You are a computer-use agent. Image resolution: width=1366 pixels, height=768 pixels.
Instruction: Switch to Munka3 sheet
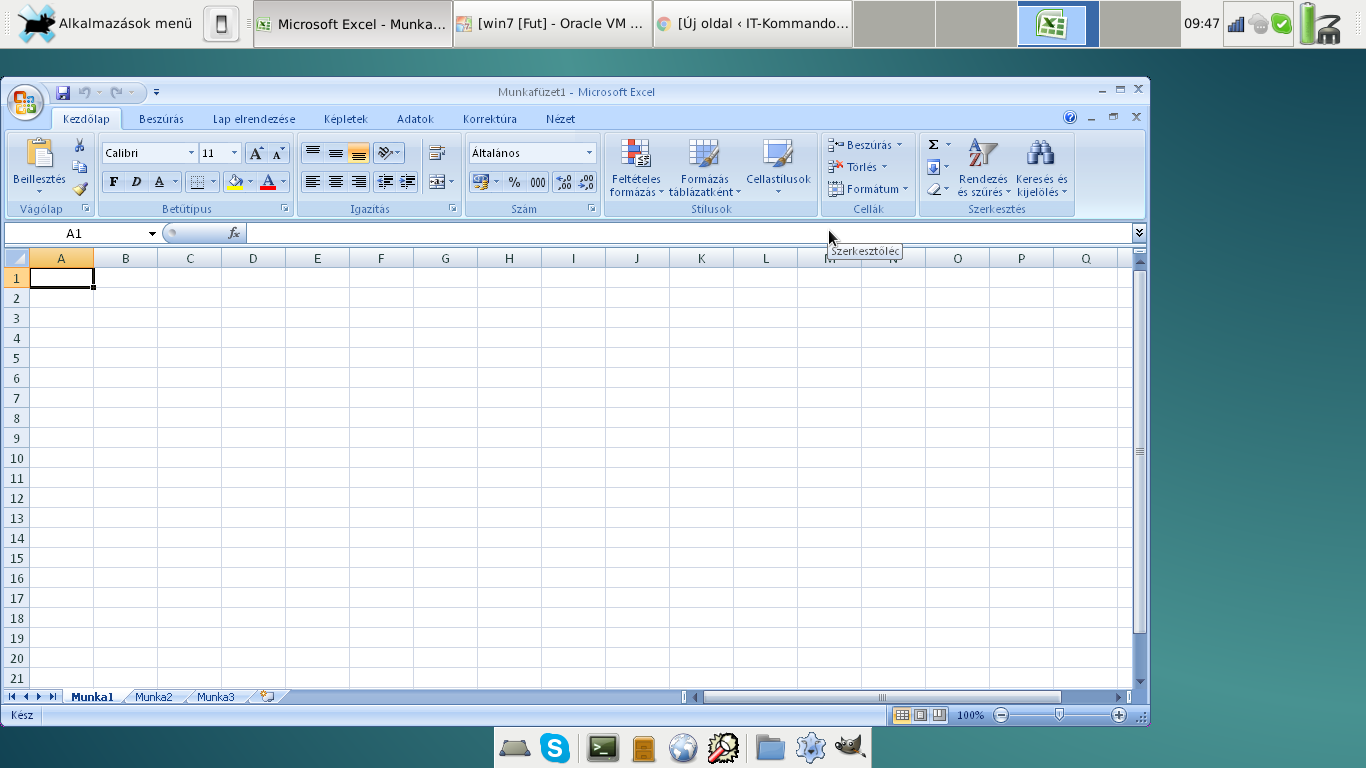click(216, 697)
